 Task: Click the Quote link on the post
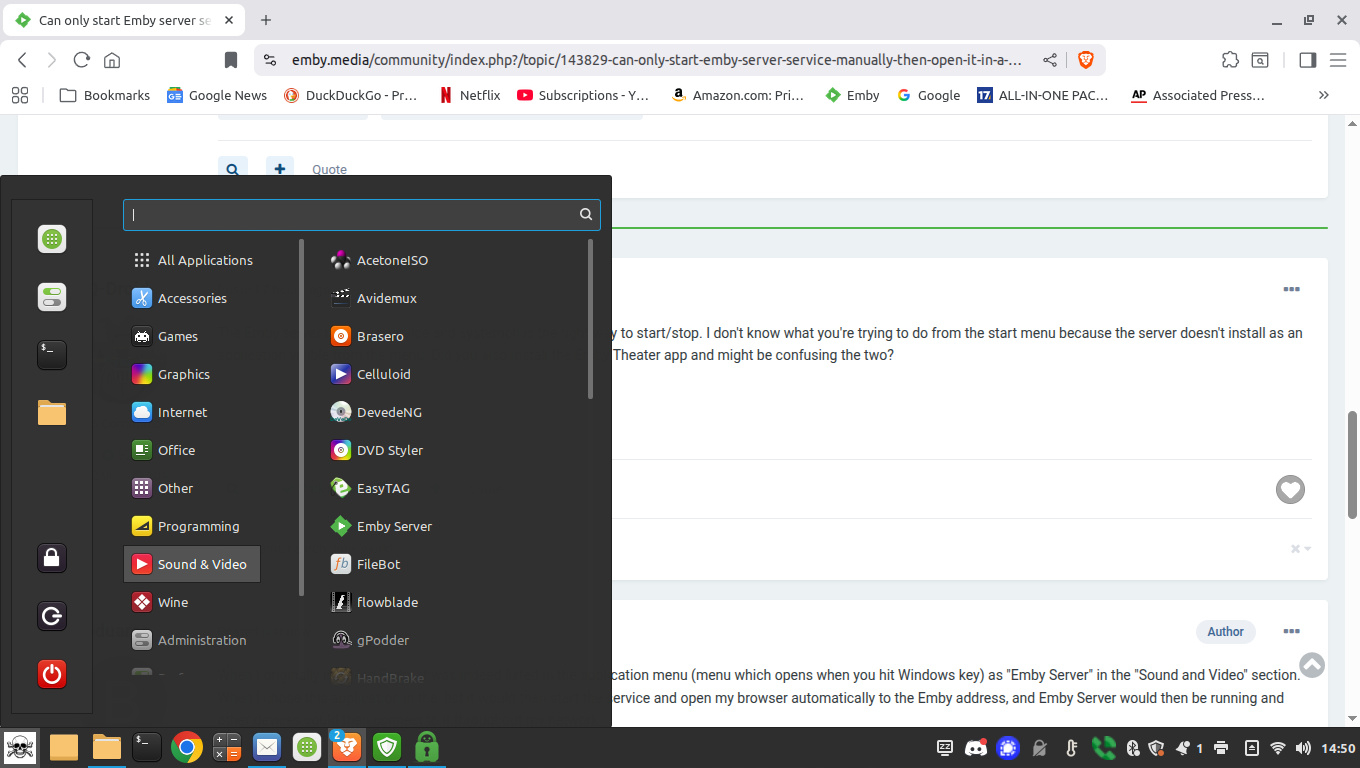coord(329,169)
